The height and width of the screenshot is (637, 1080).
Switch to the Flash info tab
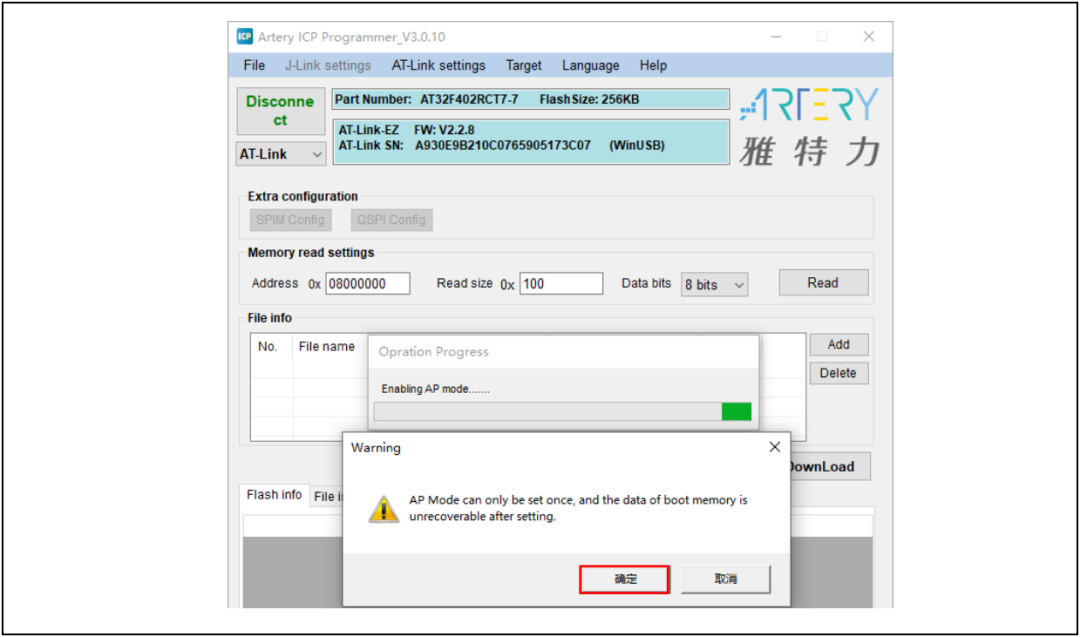[274, 494]
